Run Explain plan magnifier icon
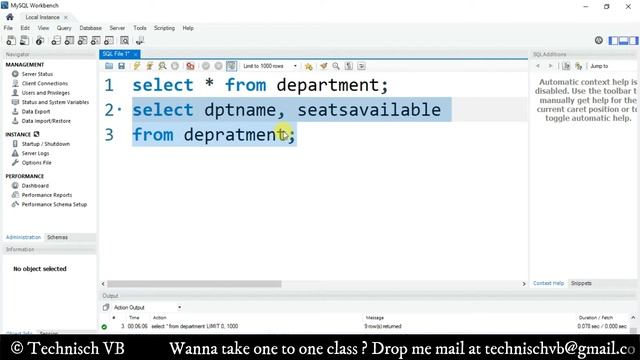The width and height of the screenshot is (640, 360). [162, 66]
